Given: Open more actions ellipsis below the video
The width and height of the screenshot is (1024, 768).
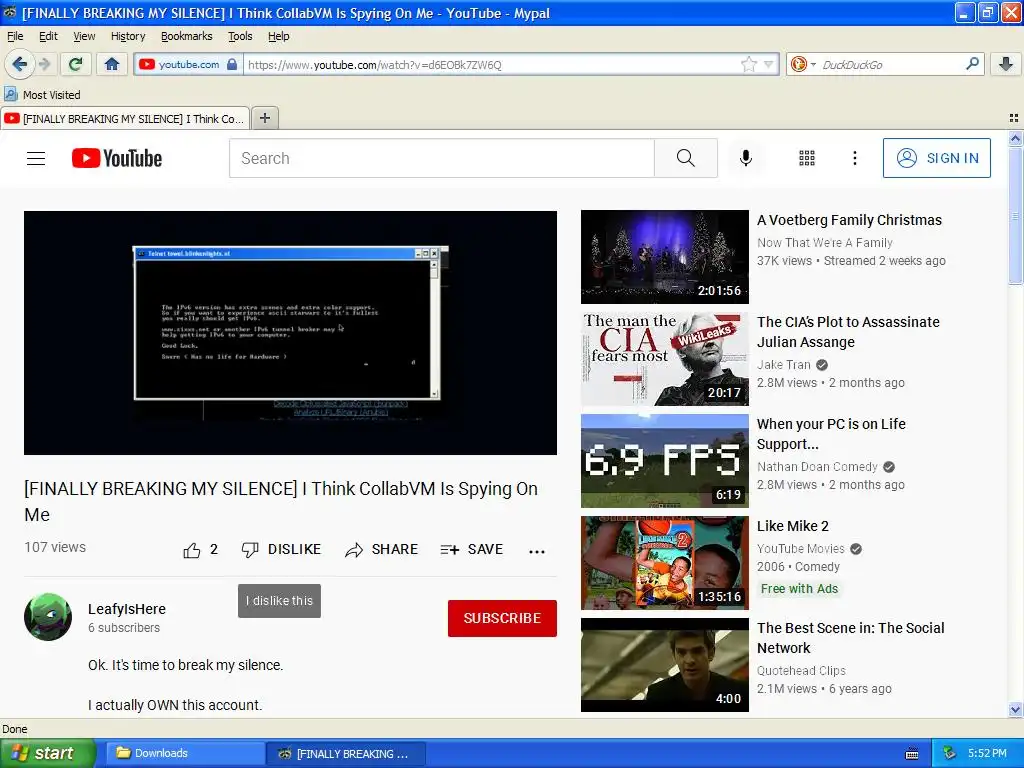Looking at the screenshot, I should 537,551.
